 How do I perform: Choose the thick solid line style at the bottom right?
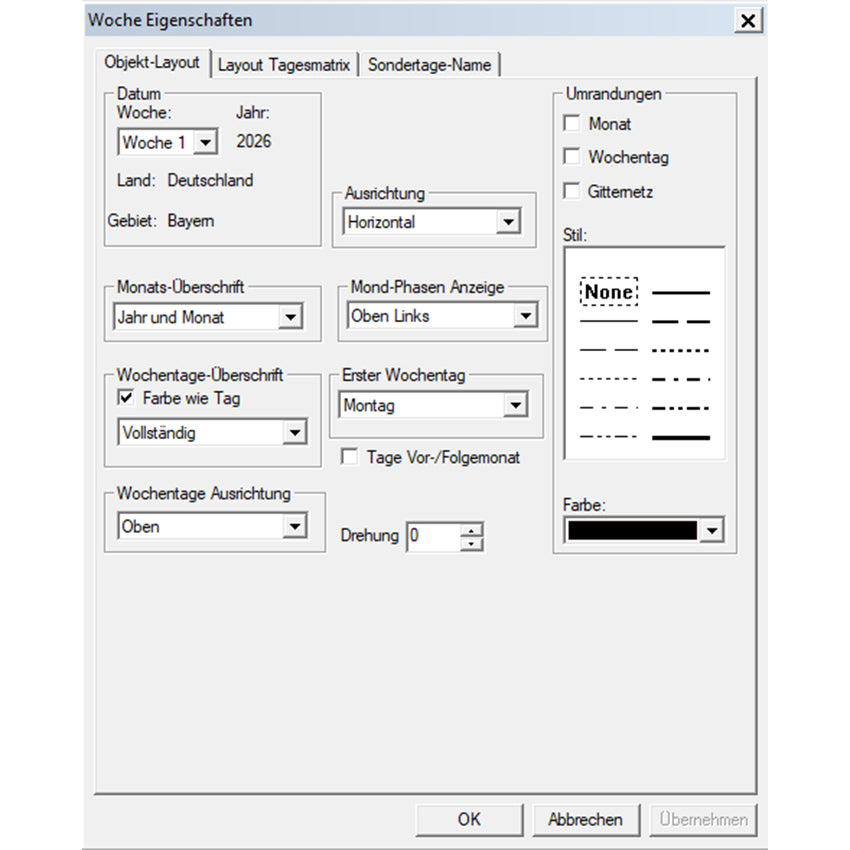click(680, 437)
